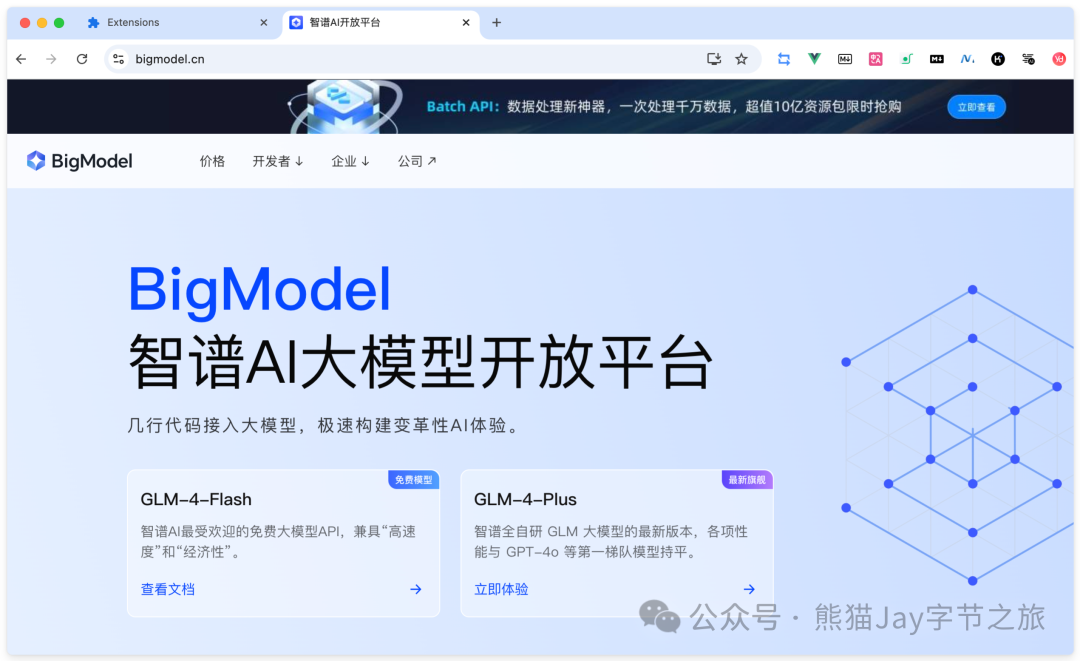1080x661 pixels.
Task: Click 查看文档 on the GLM-4-Flash card
Action: point(167,589)
